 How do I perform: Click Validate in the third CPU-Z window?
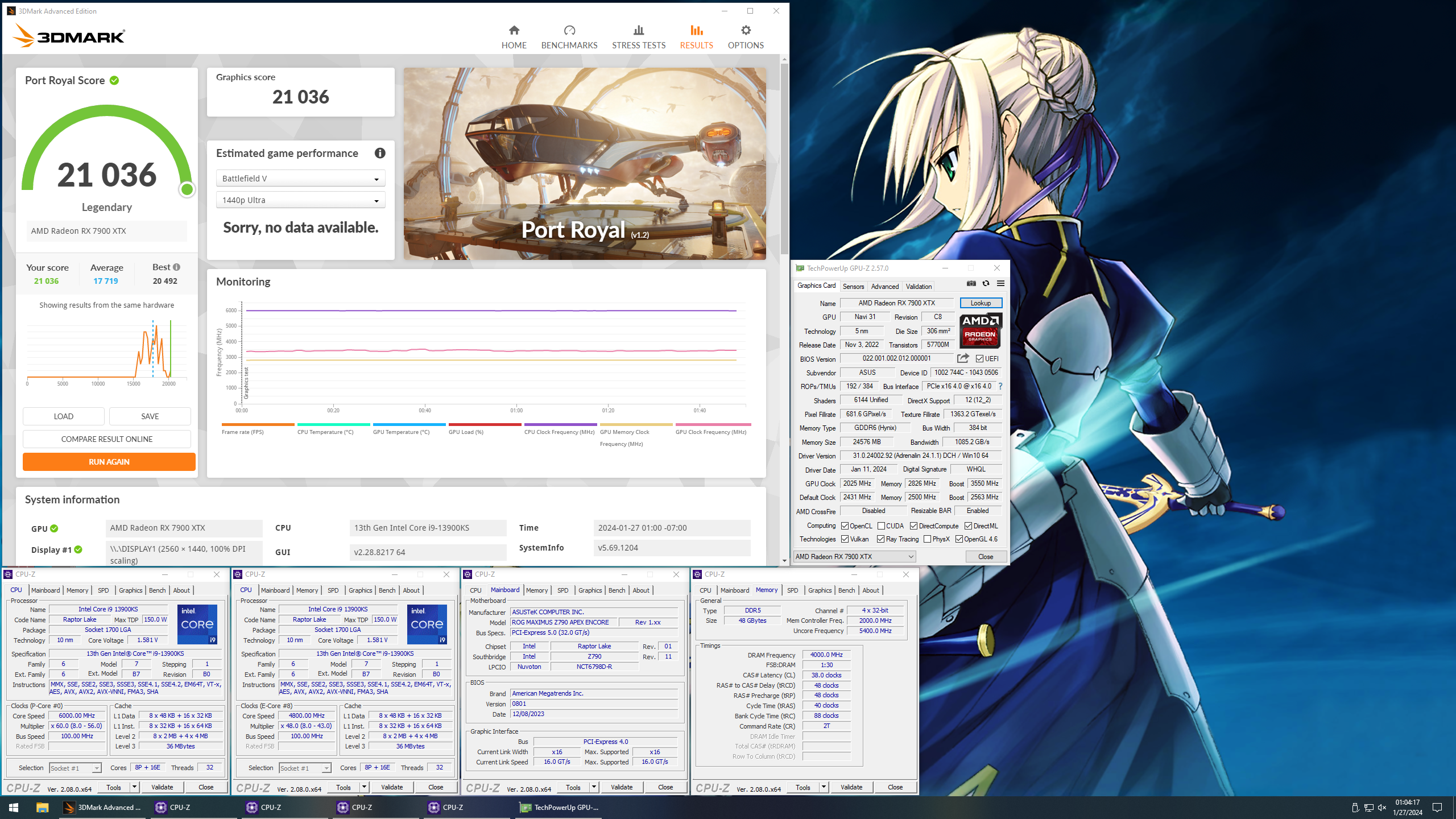click(x=622, y=787)
